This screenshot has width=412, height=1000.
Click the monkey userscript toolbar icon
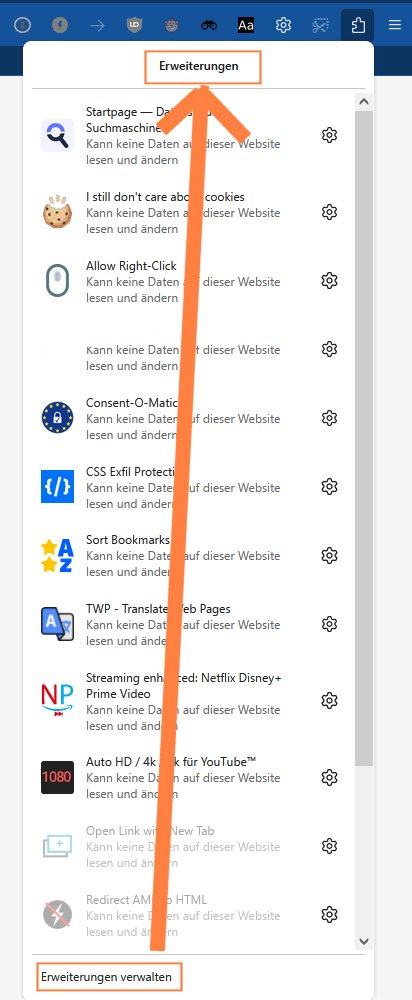pos(172,26)
